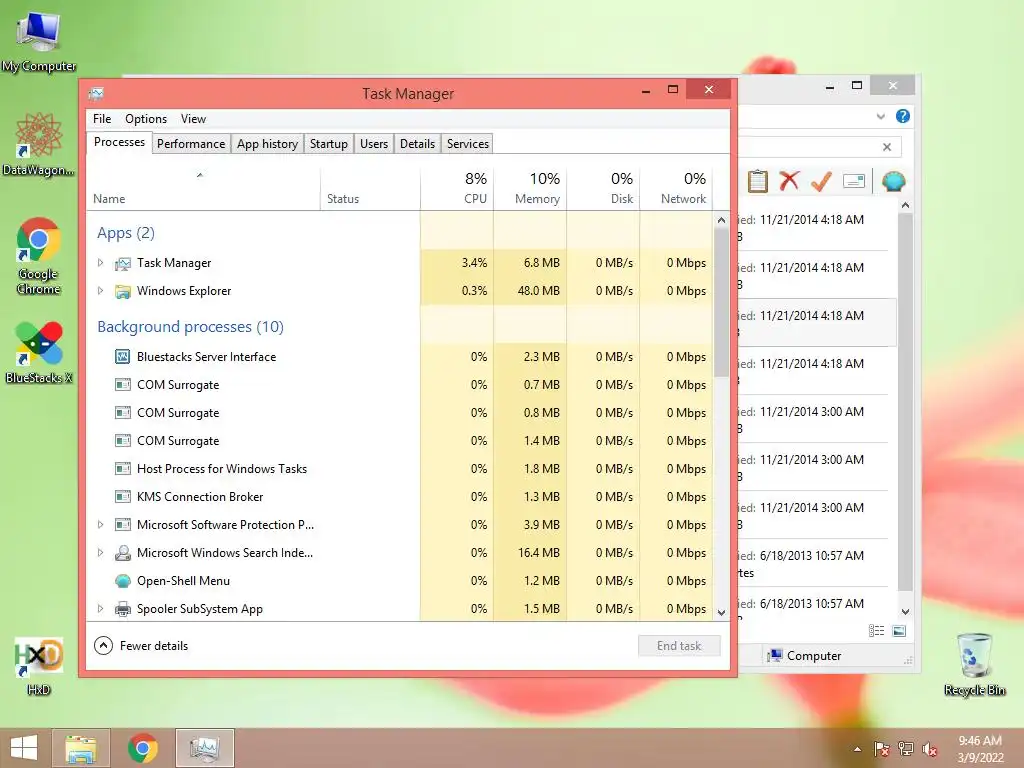The height and width of the screenshot is (768, 1024).
Task: Click process list scrollbar down arrow
Action: pyautogui.click(x=722, y=613)
